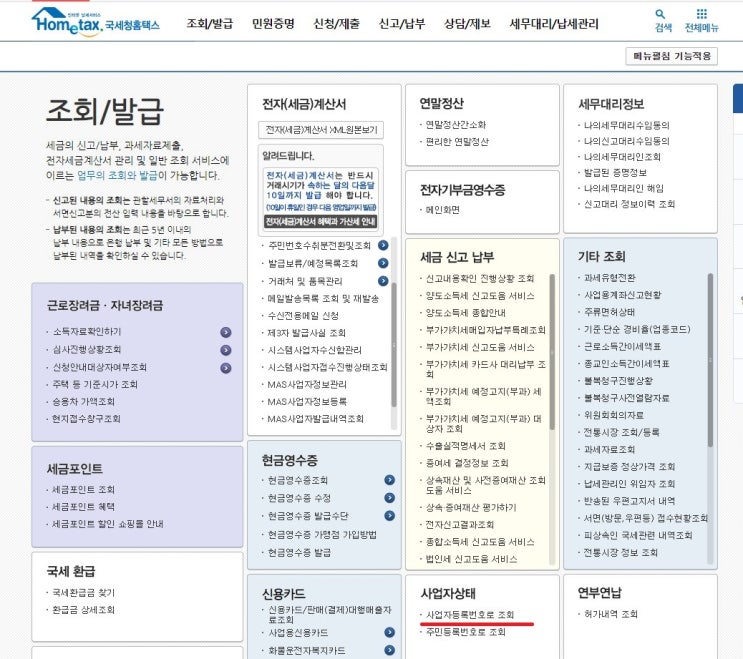Open 법인세 신고도움 서비스 link
This screenshot has height=659, width=743.
(471, 559)
